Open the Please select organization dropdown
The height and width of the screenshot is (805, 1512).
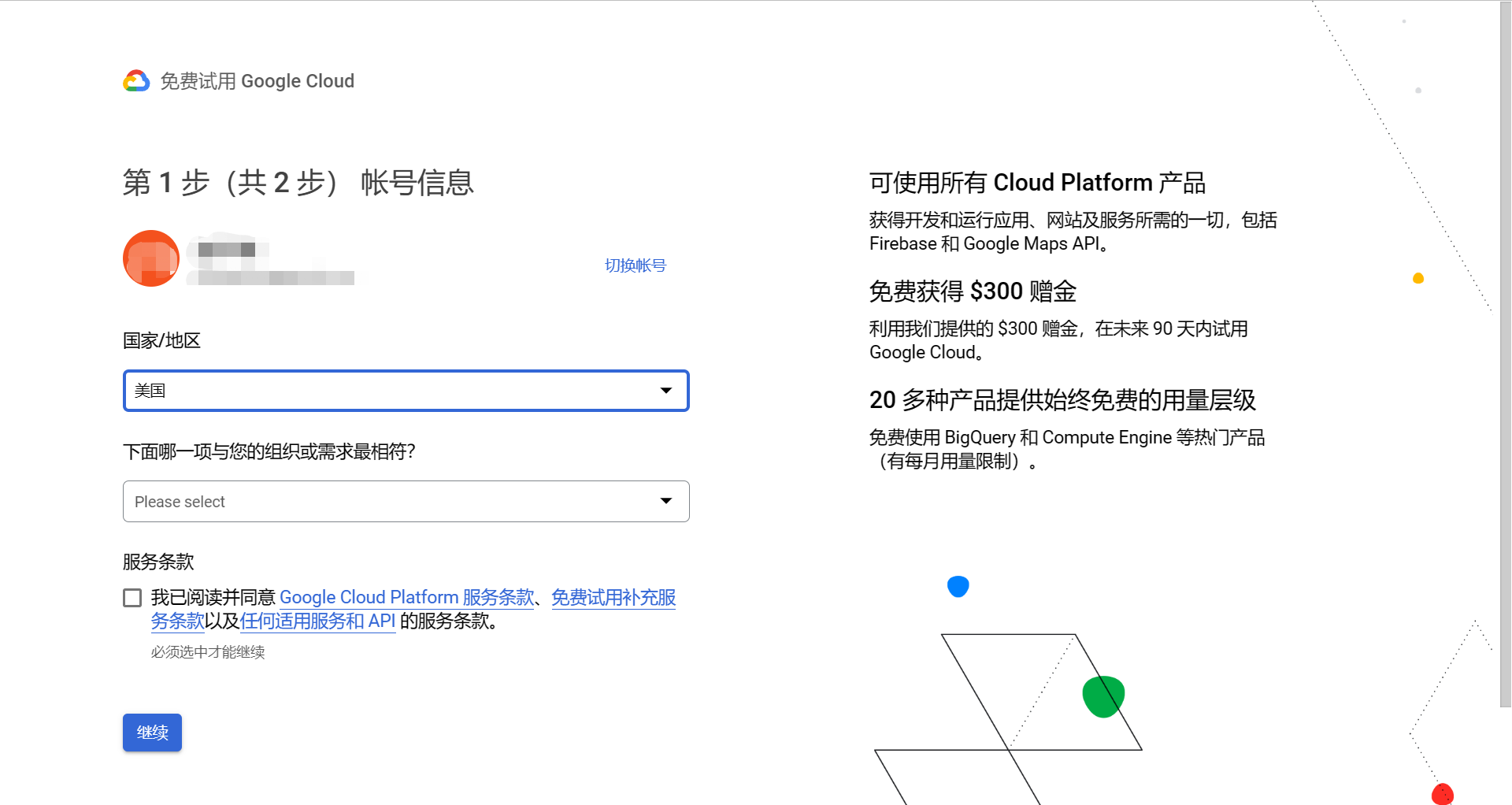[x=406, y=501]
